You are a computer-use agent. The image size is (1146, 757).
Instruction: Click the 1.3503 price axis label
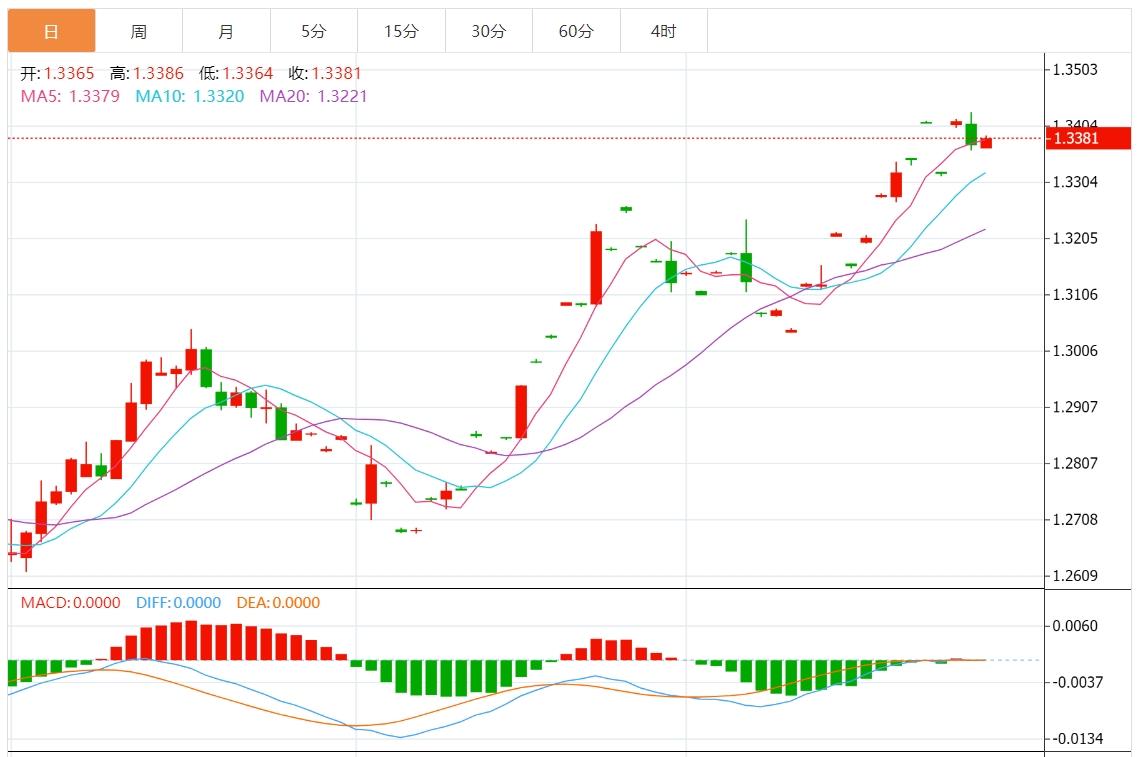1075,69
